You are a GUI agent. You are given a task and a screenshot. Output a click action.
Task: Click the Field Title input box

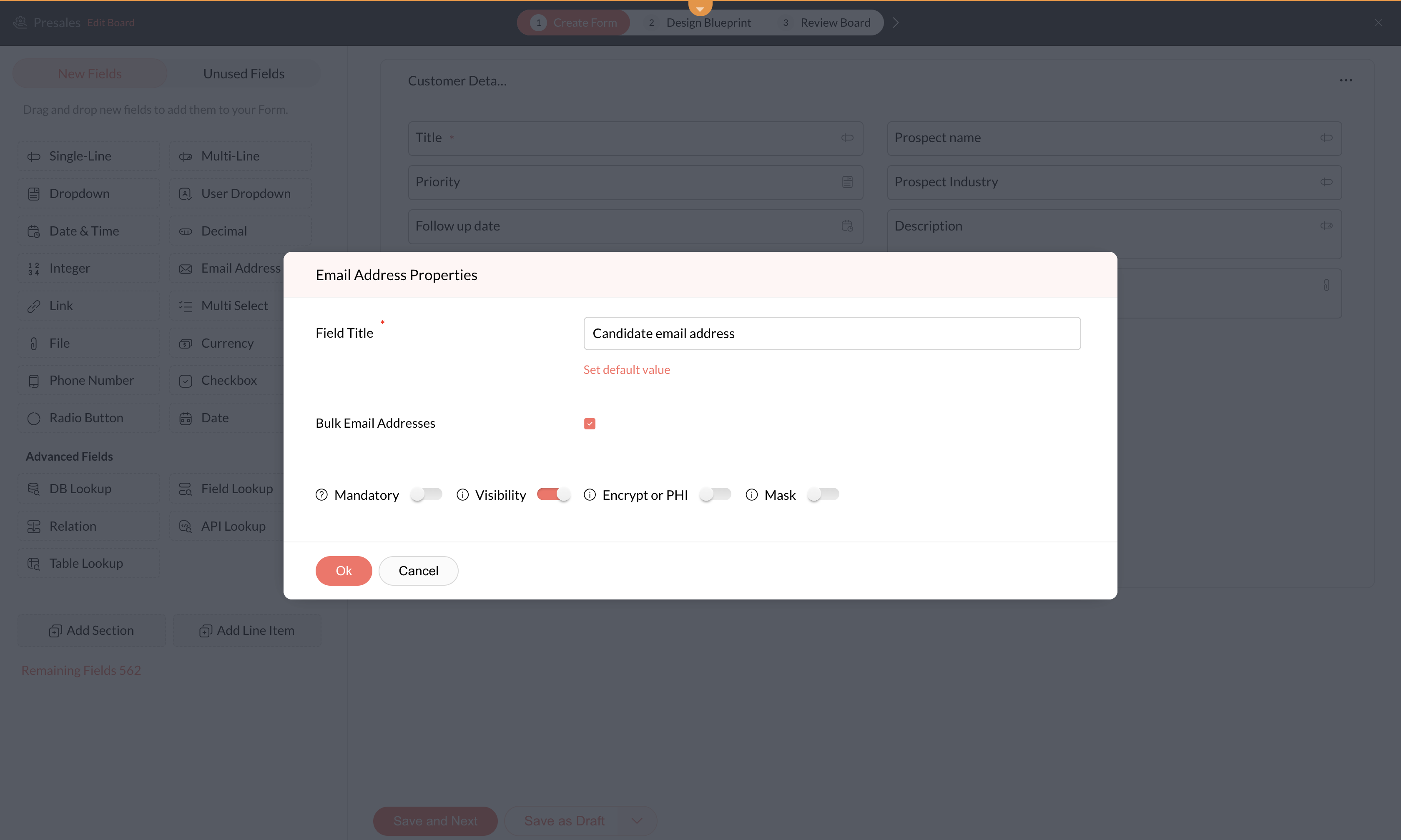pos(831,333)
